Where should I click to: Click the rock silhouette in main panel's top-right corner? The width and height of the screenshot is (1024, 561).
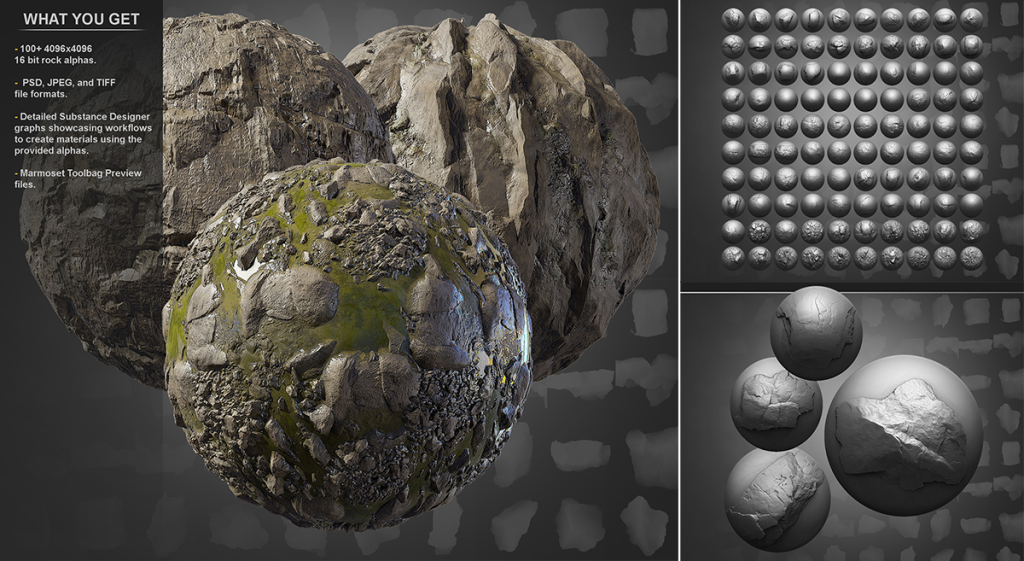pos(650,30)
